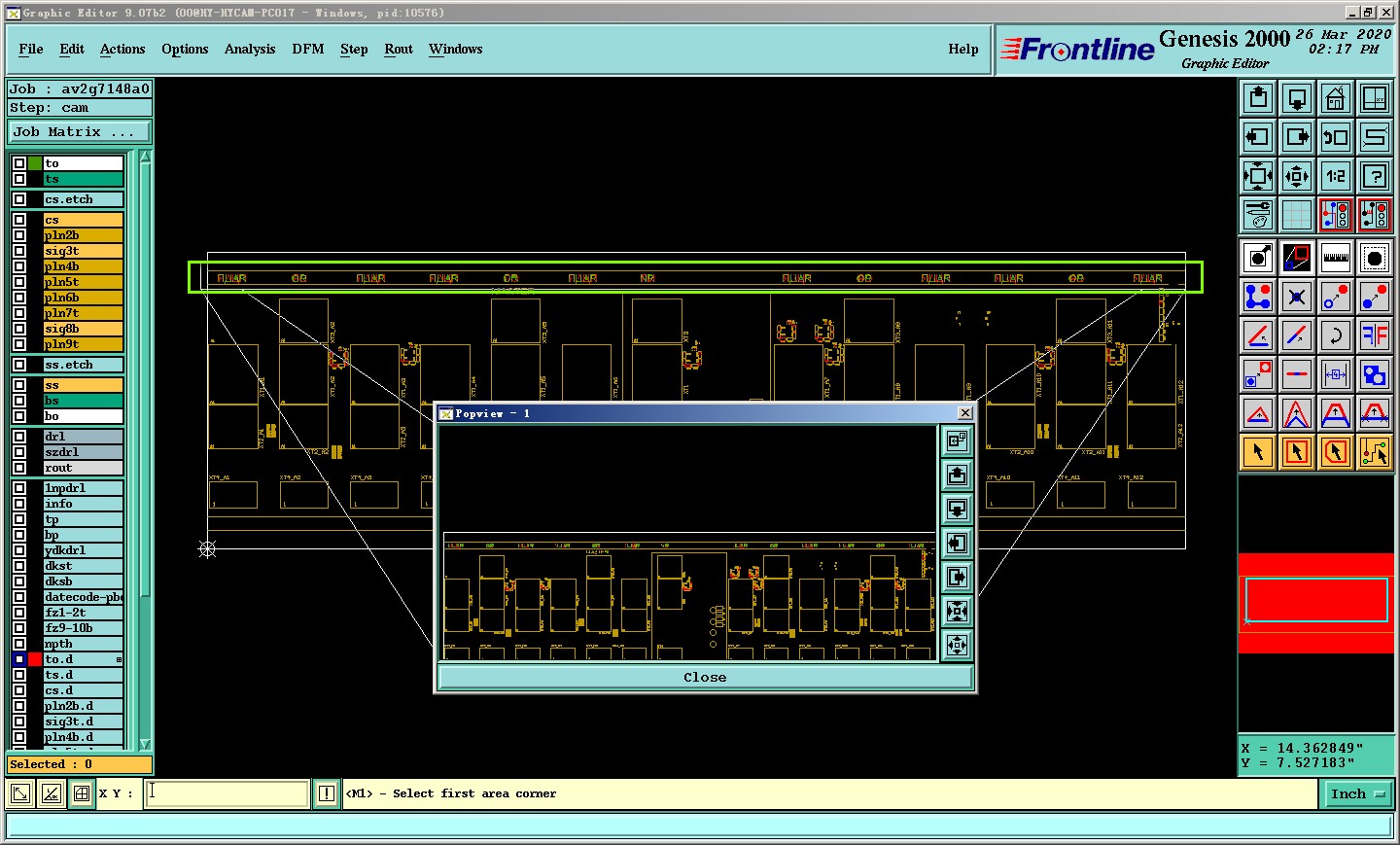Select the add pad feature tool icon
The width and height of the screenshot is (1400, 845).
point(1375,258)
